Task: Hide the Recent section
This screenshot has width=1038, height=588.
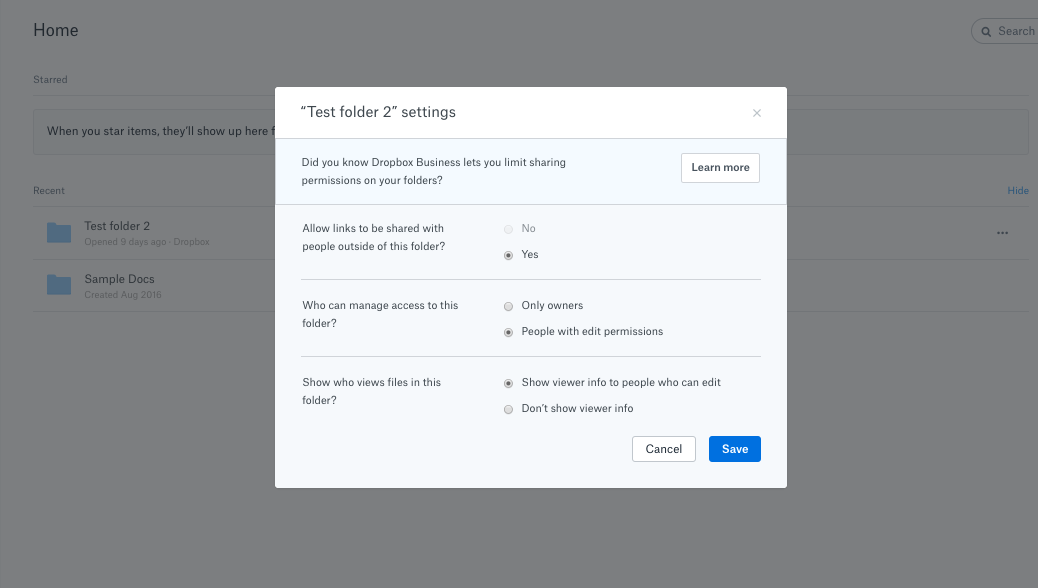Action: [x=1017, y=191]
